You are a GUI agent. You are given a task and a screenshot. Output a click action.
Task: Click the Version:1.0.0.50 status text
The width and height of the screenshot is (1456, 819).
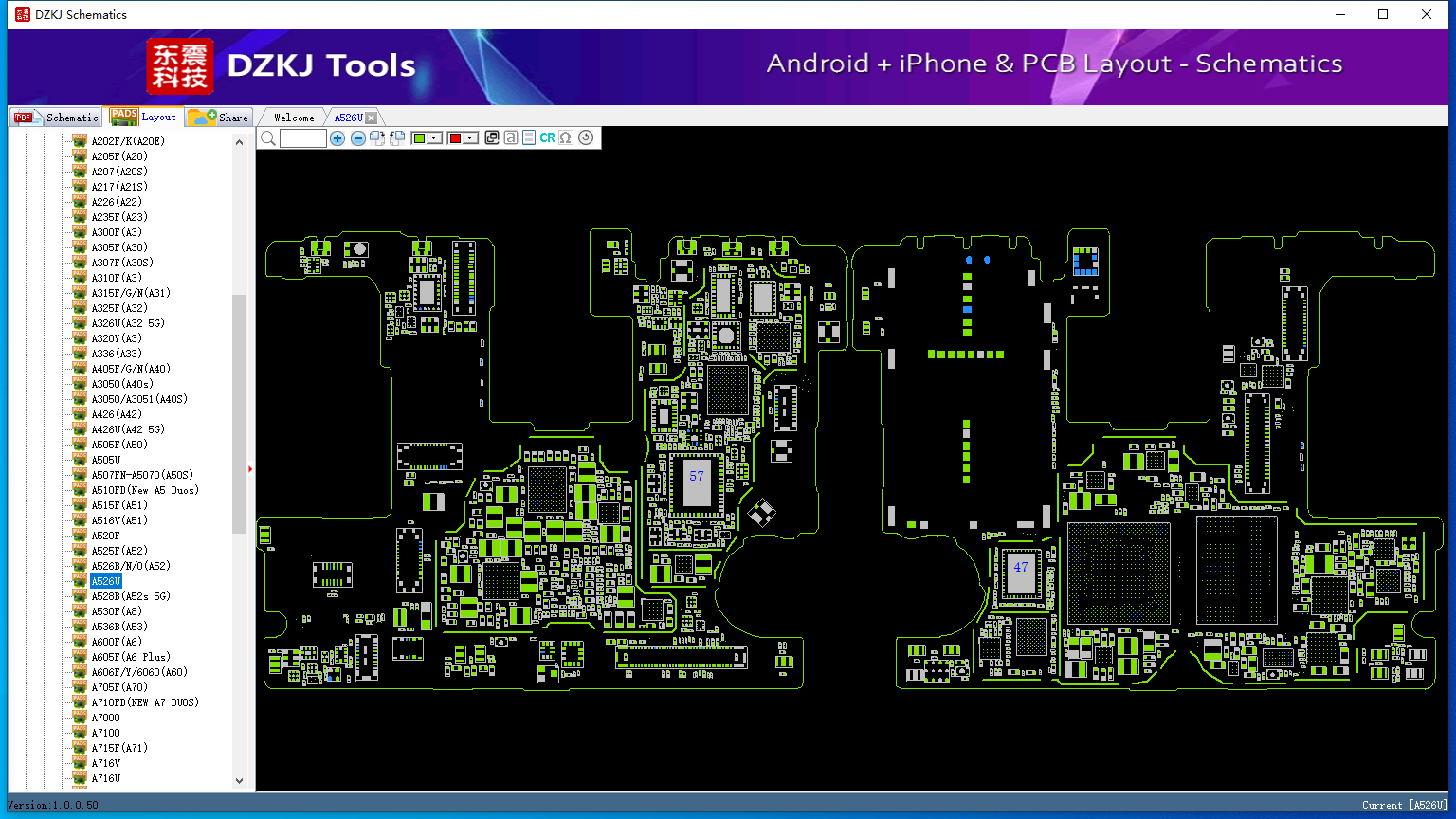(x=53, y=805)
